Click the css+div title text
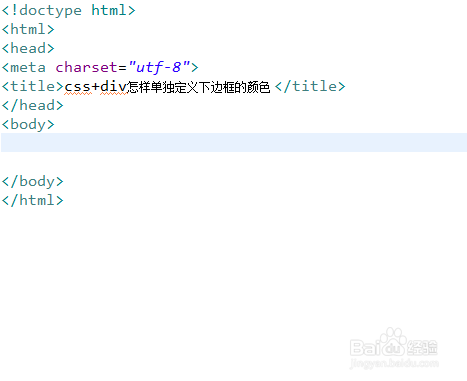Screen dimensions: 467x381 95,87
